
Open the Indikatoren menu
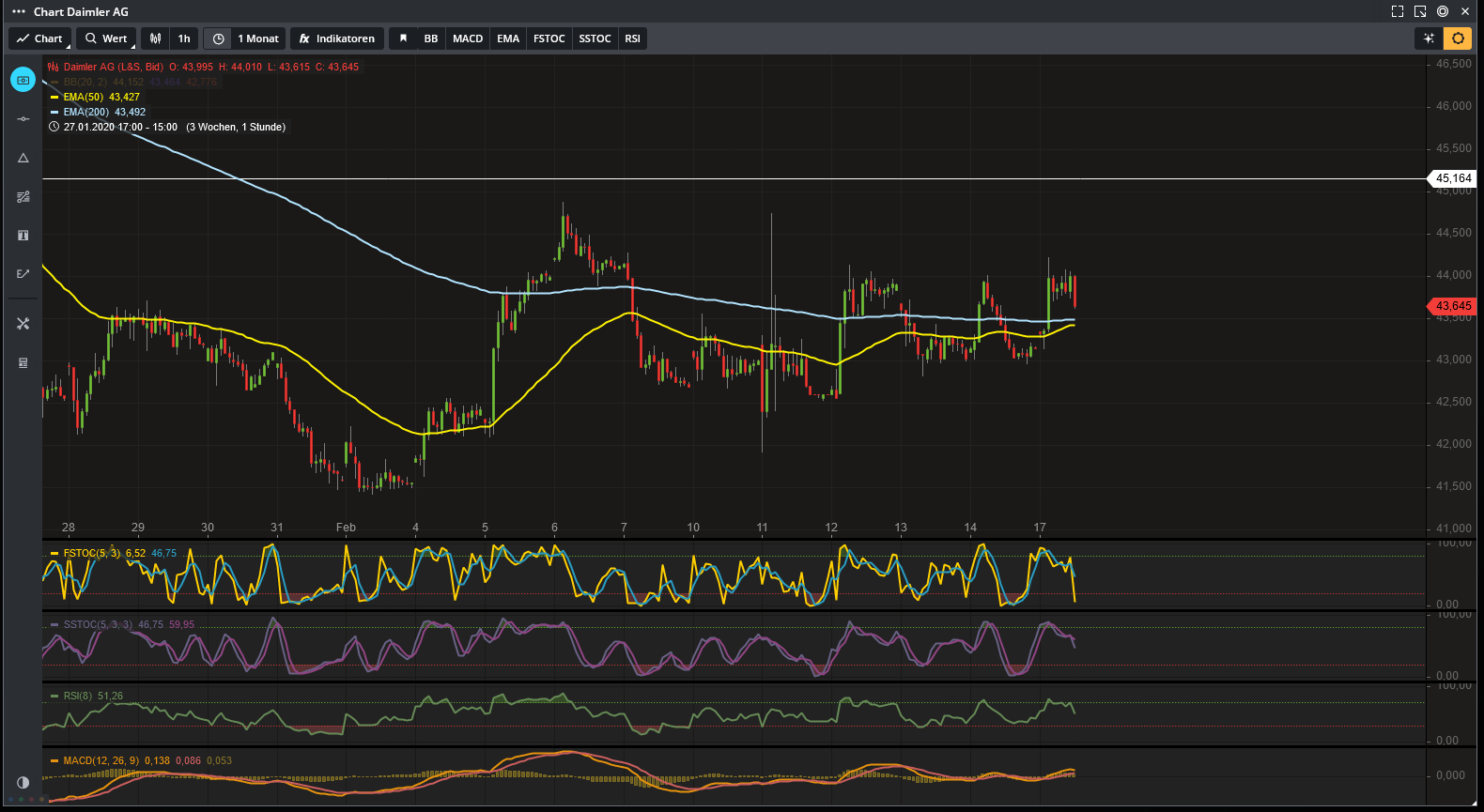coord(337,38)
